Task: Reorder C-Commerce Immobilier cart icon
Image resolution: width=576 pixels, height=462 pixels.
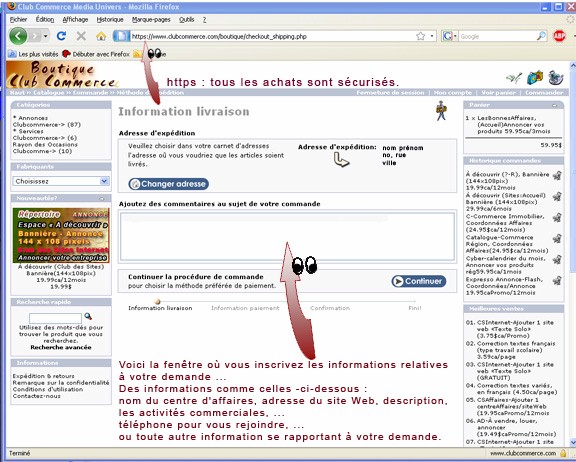Action: (557, 217)
